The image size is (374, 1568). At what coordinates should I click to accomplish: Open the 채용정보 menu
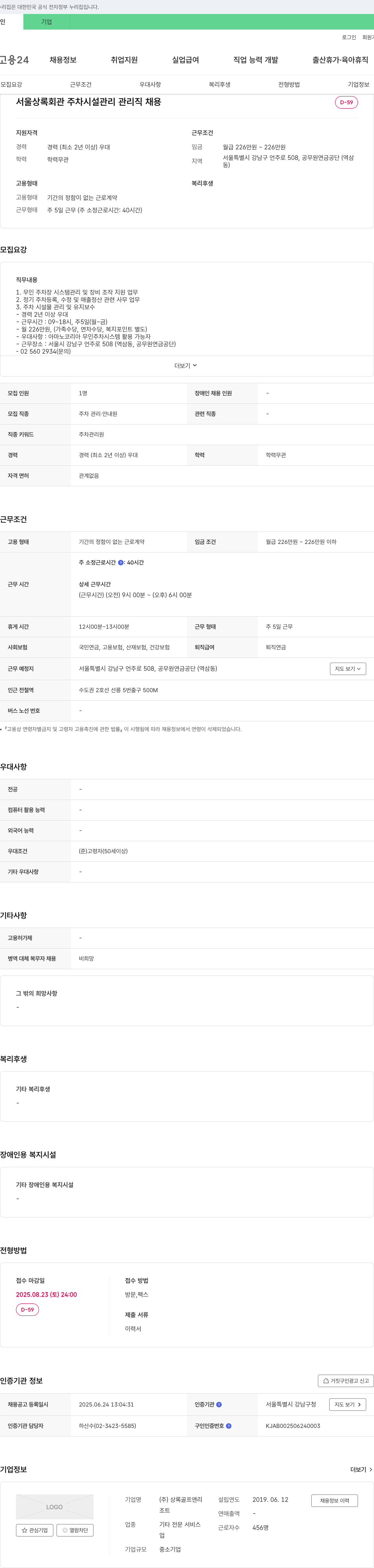(x=63, y=60)
